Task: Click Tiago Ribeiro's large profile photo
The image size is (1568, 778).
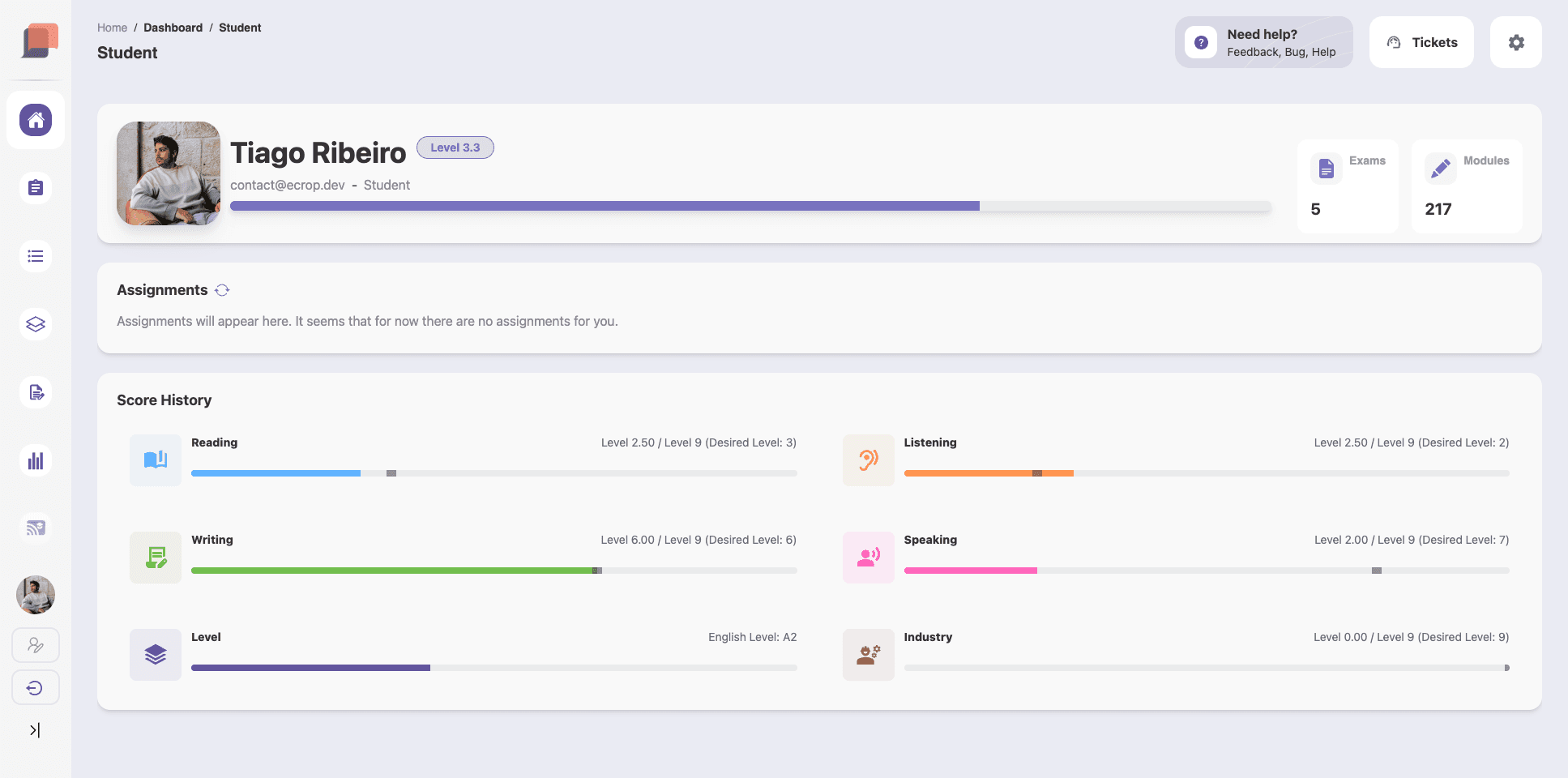Action: 169,173
